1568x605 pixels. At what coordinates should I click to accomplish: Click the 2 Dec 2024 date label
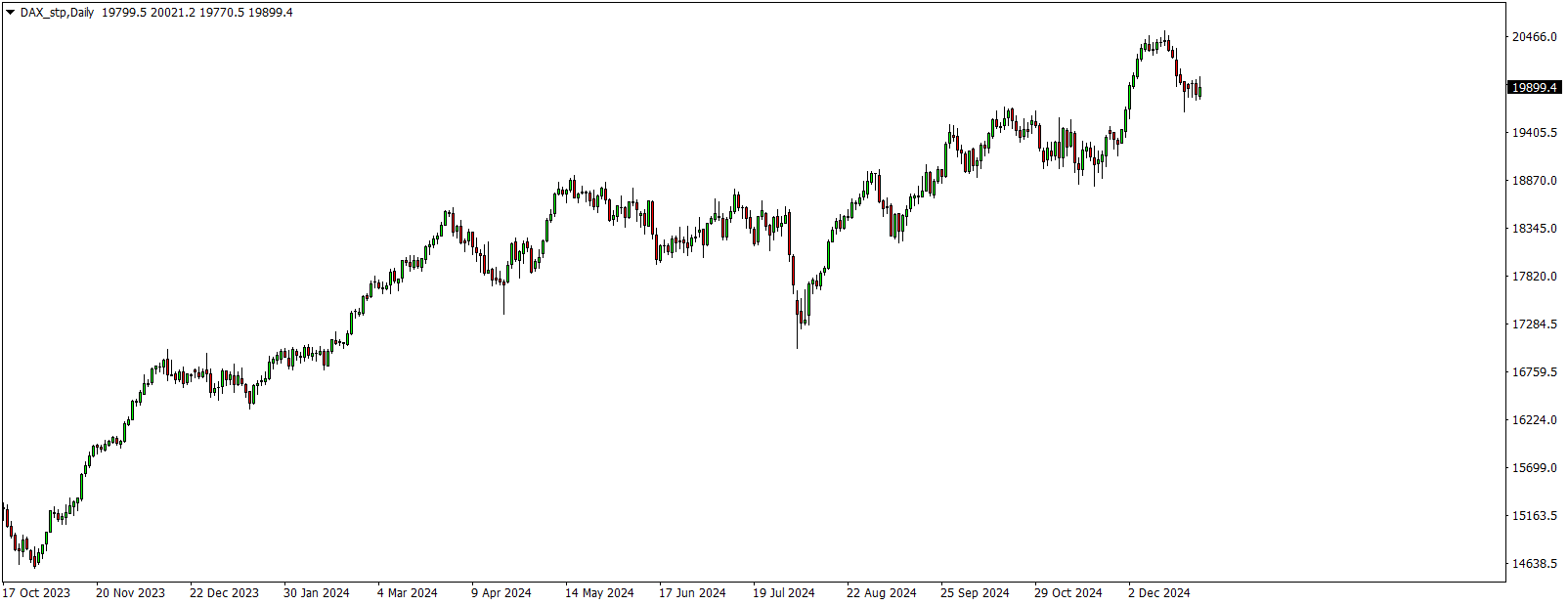click(1158, 593)
